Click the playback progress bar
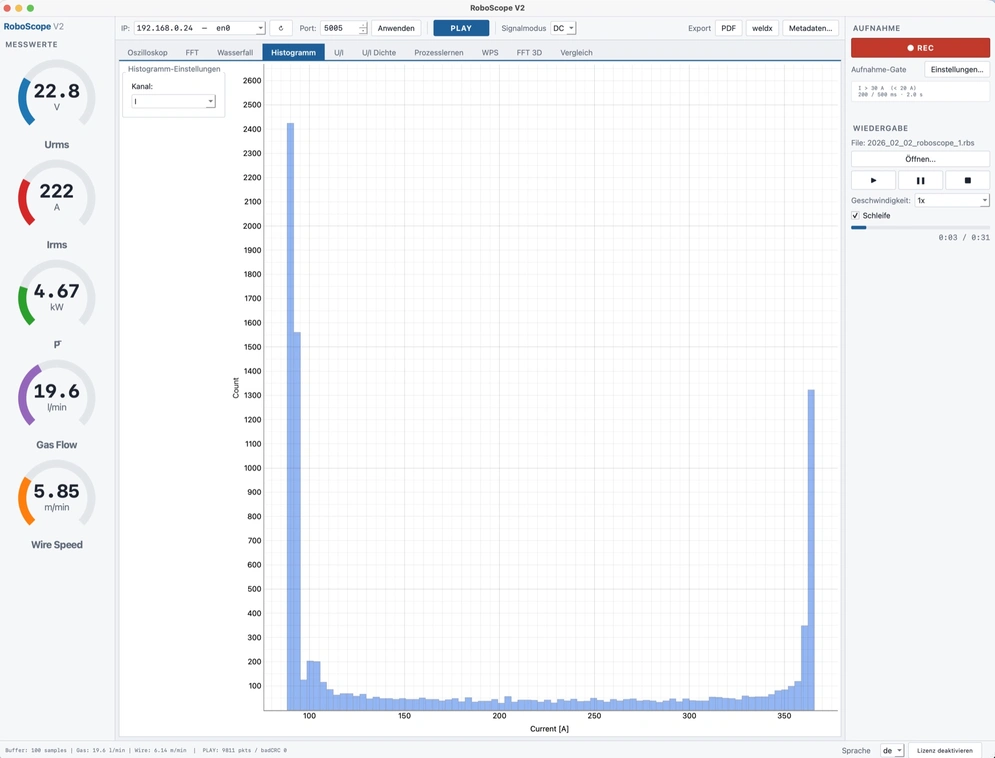The height and width of the screenshot is (758, 995). (x=920, y=227)
